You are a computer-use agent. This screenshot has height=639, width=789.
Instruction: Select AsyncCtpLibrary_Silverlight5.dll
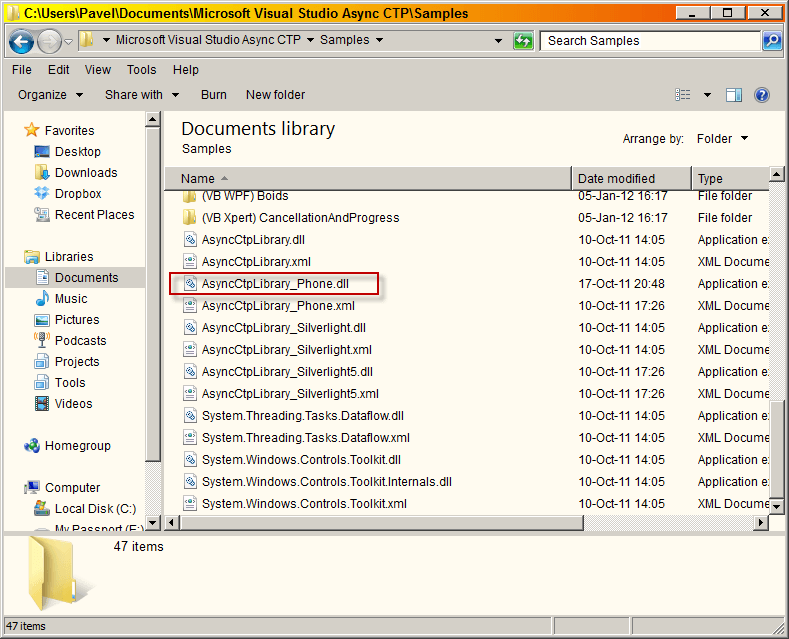[x=287, y=372]
